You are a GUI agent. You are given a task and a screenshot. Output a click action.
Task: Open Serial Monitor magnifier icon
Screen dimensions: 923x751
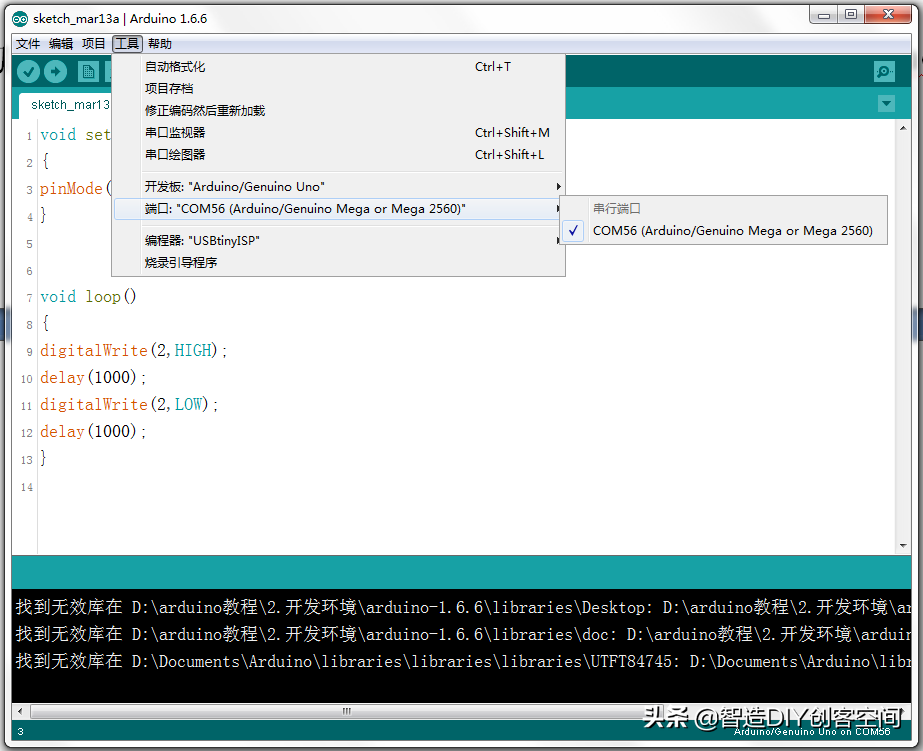pos(884,72)
